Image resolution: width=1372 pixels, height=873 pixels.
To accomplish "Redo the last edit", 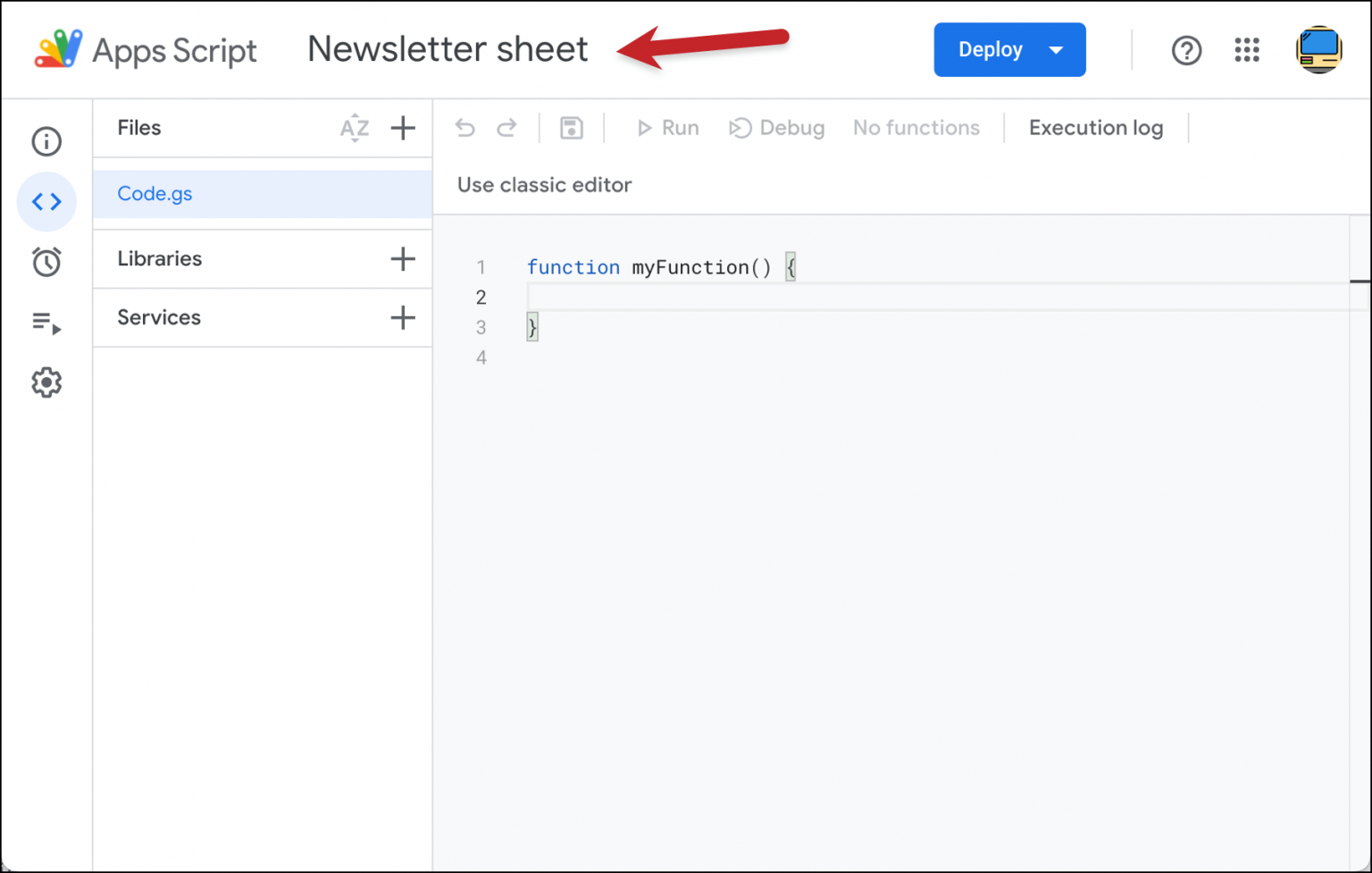I will (x=506, y=128).
